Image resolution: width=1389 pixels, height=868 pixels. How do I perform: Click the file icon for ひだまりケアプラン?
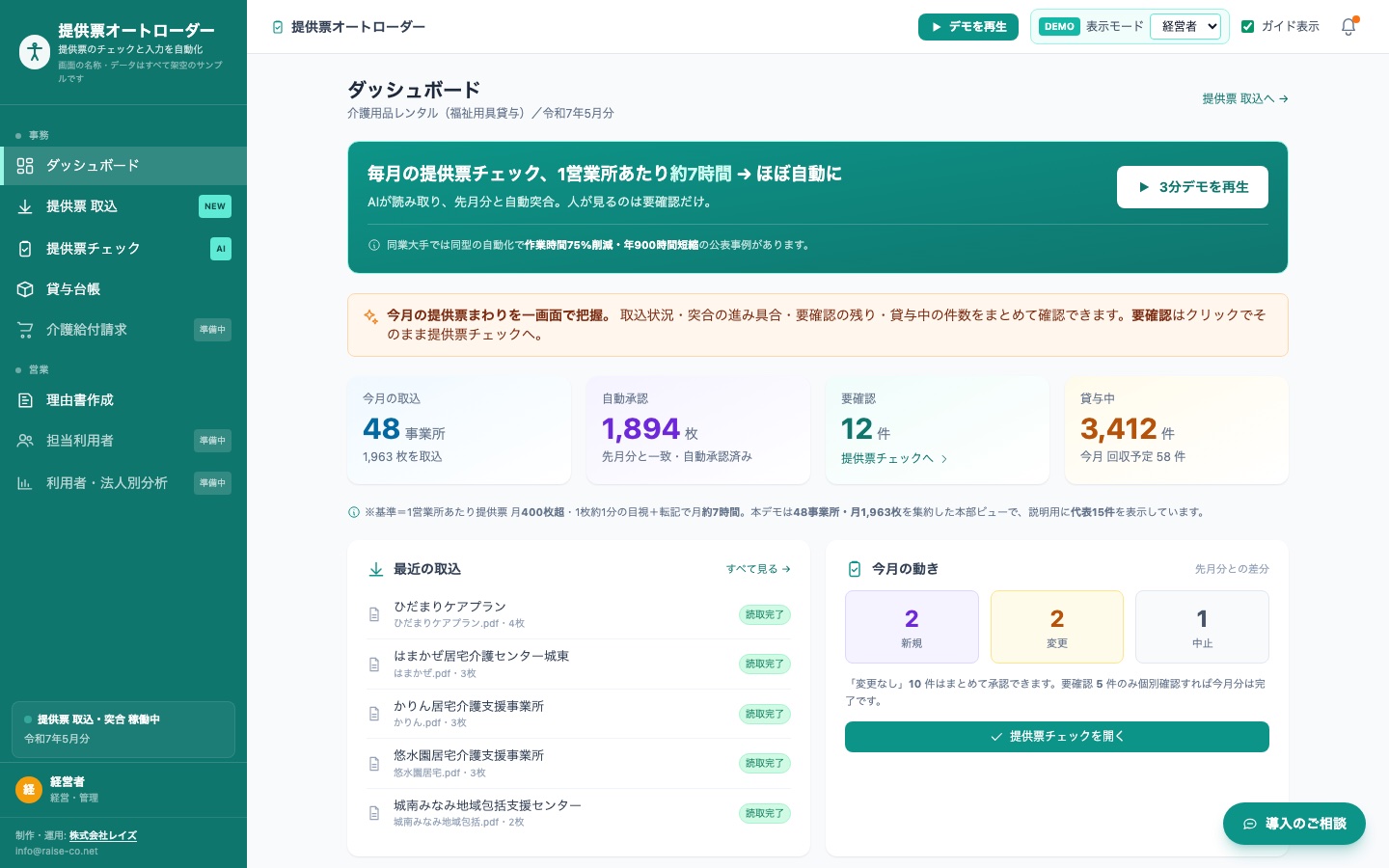374,614
